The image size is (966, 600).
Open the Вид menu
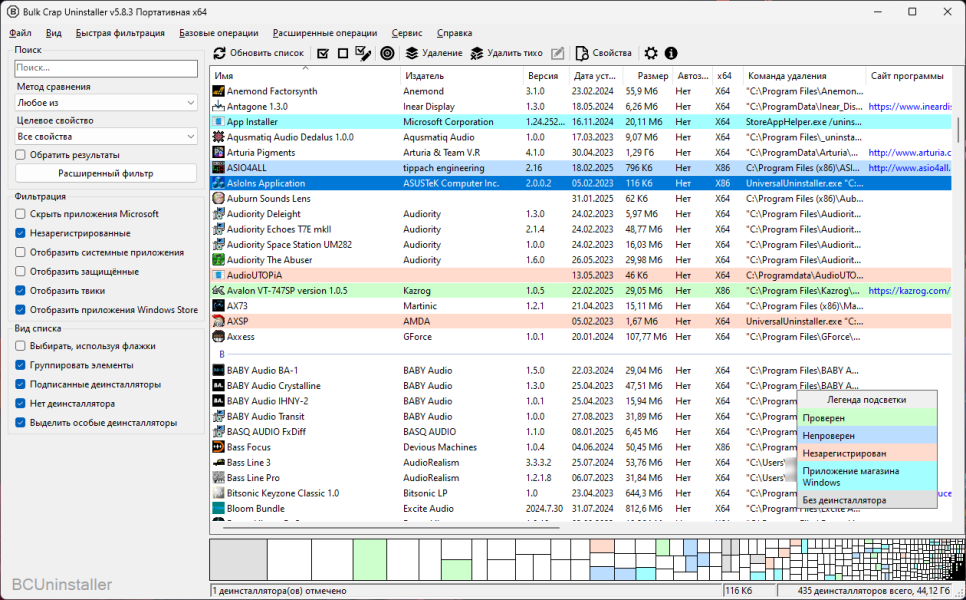[x=54, y=33]
